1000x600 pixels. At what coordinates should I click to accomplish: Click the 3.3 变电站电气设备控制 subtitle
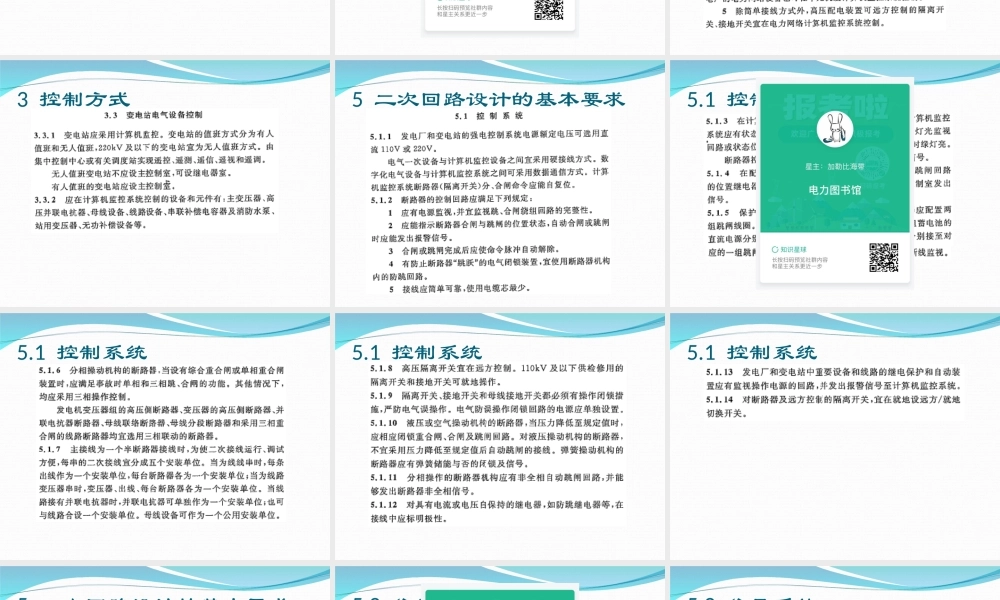click(154, 115)
